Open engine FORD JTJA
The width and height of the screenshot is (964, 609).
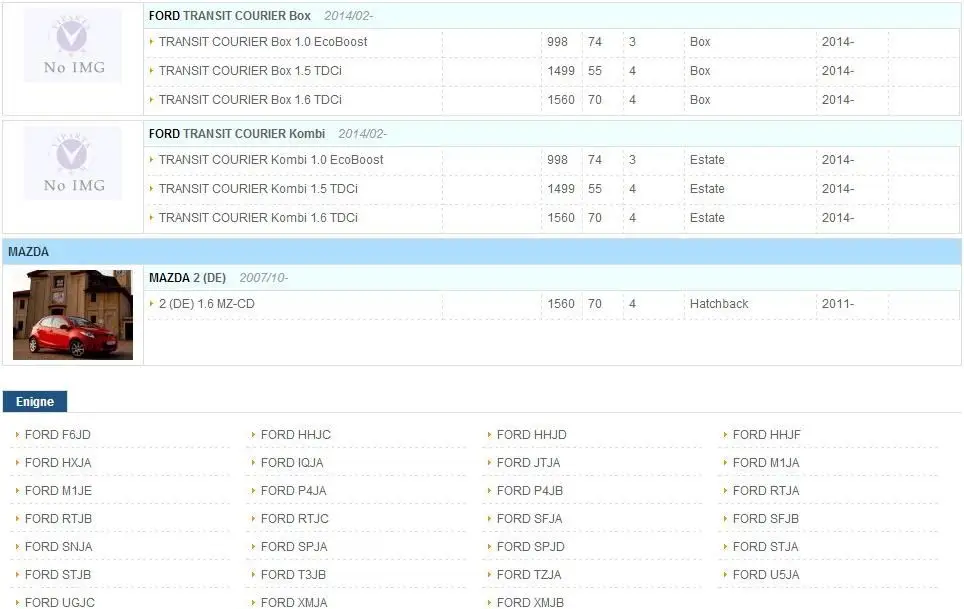pos(529,463)
